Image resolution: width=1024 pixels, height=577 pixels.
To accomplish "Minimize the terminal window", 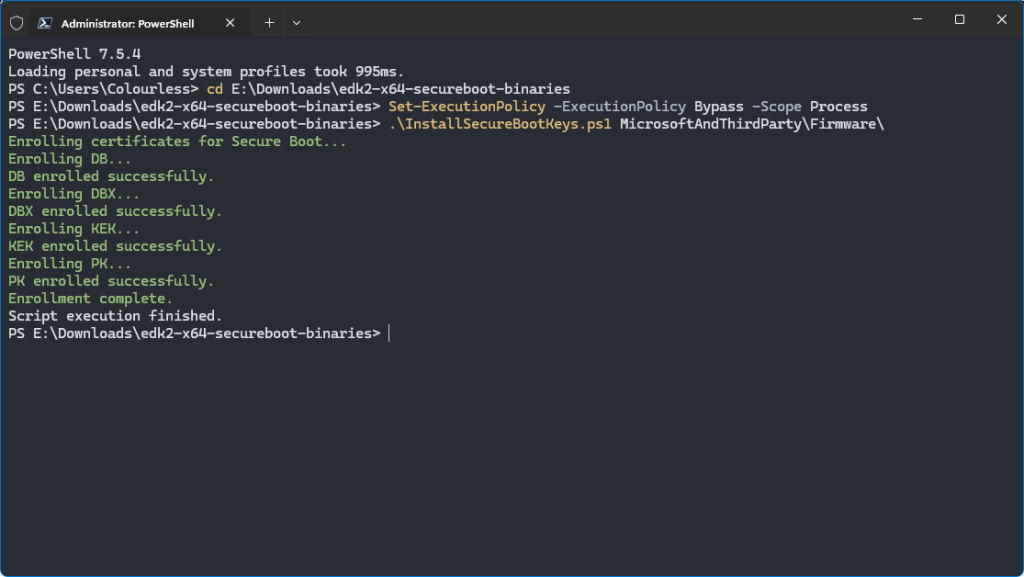I will click(x=916, y=20).
